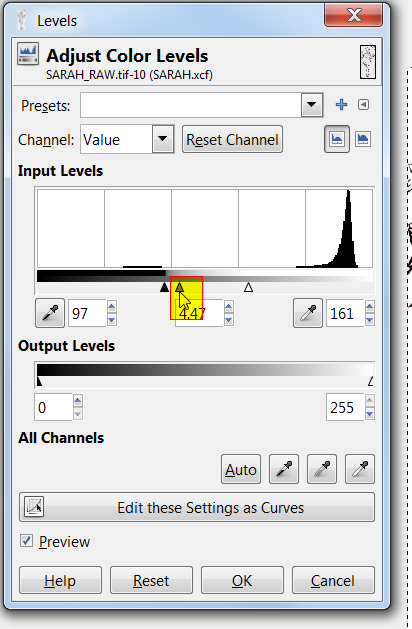Open the presets menu arrow icon
This screenshot has height=629, width=412.
(363, 105)
